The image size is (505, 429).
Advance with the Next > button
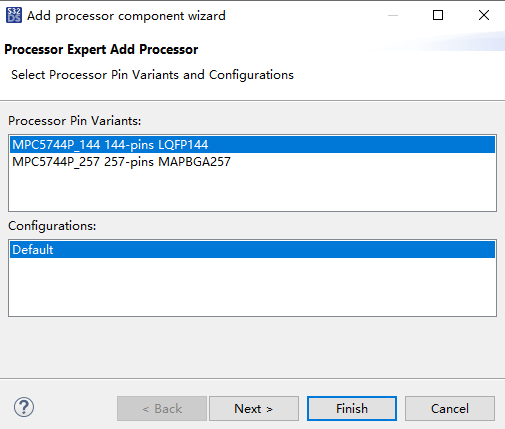pyautogui.click(x=254, y=408)
